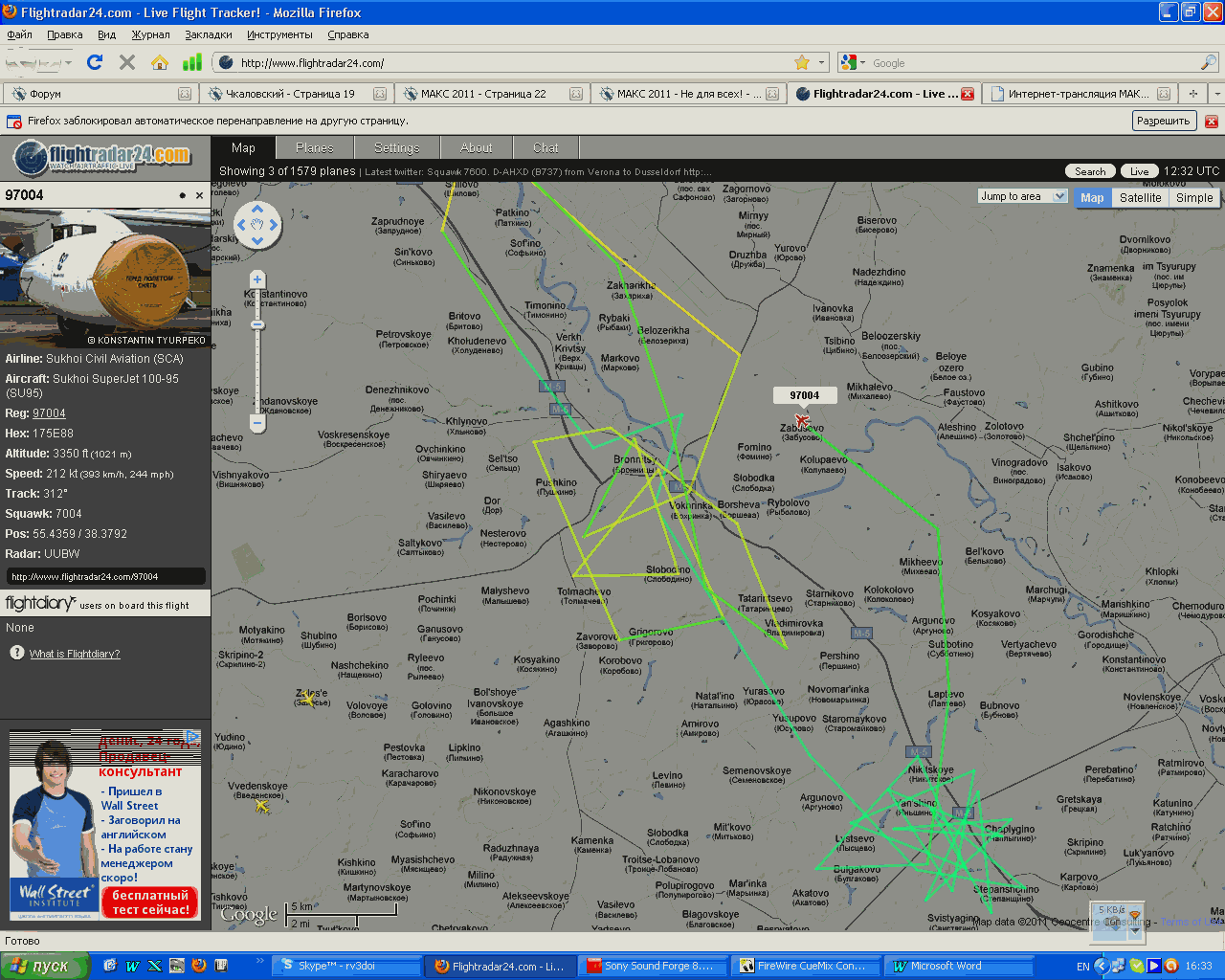Bookmark this page with the star icon
Image resolution: width=1225 pixels, height=980 pixels.
click(x=802, y=62)
